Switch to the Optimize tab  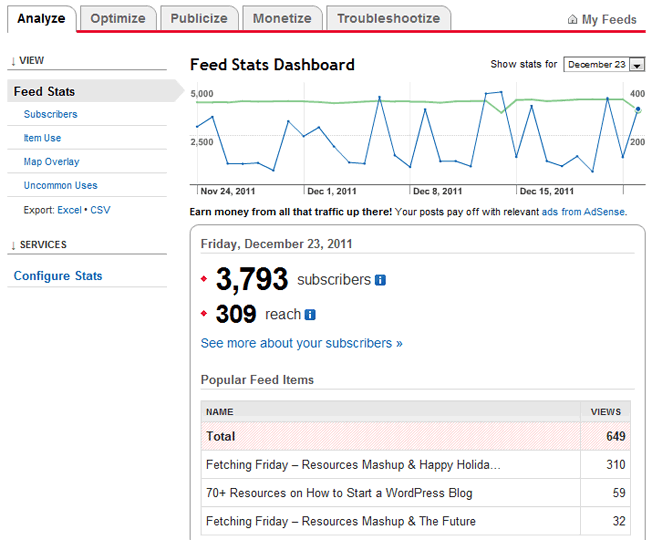point(118,19)
